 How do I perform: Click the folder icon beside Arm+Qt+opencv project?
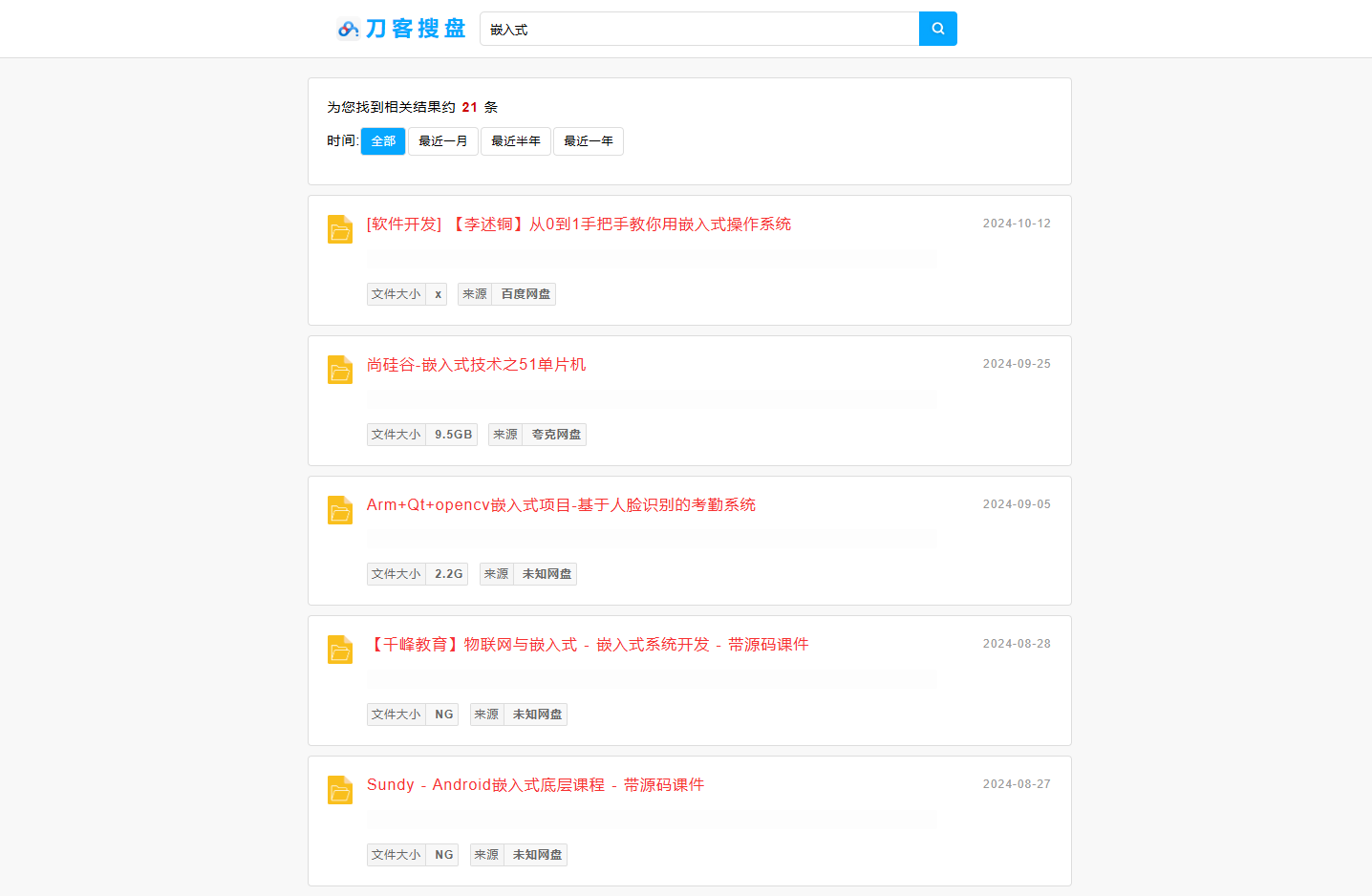[340, 510]
